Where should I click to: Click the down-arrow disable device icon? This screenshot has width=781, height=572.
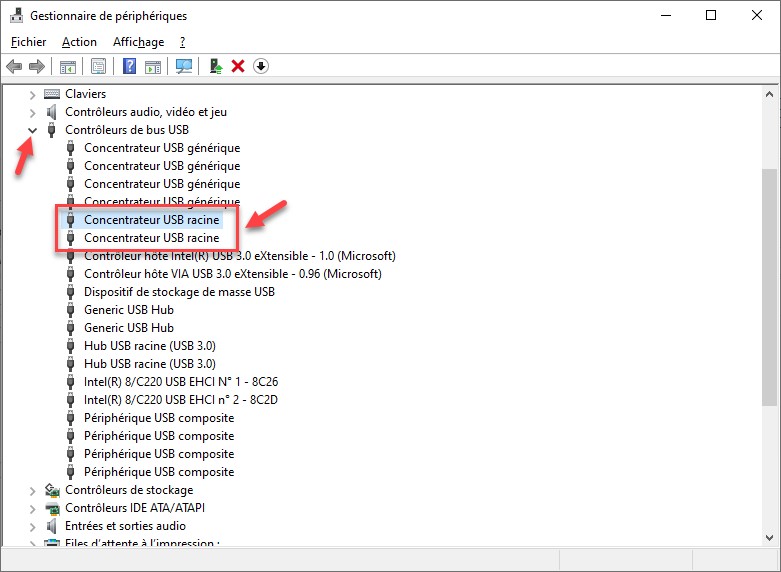click(261, 66)
